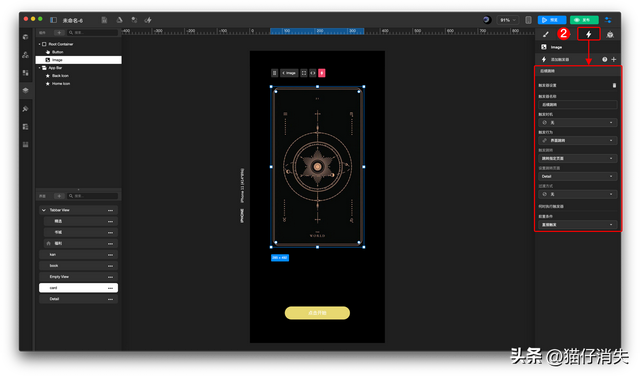Open the precondition dropdown at panel bottom
640x376 pixels.
578,225
